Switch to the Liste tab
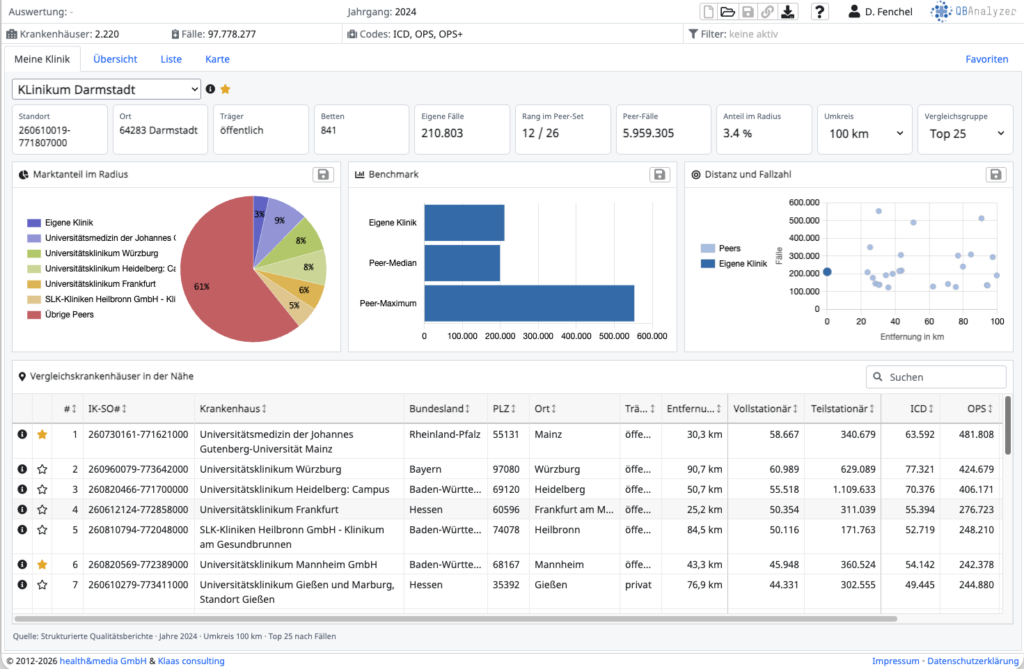The image size is (1024, 669). click(x=171, y=59)
